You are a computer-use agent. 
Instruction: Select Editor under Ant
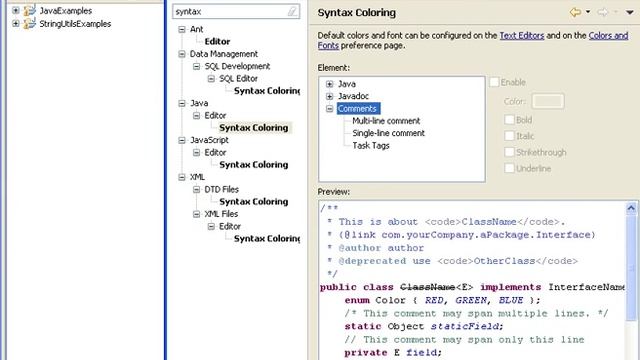click(x=217, y=42)
